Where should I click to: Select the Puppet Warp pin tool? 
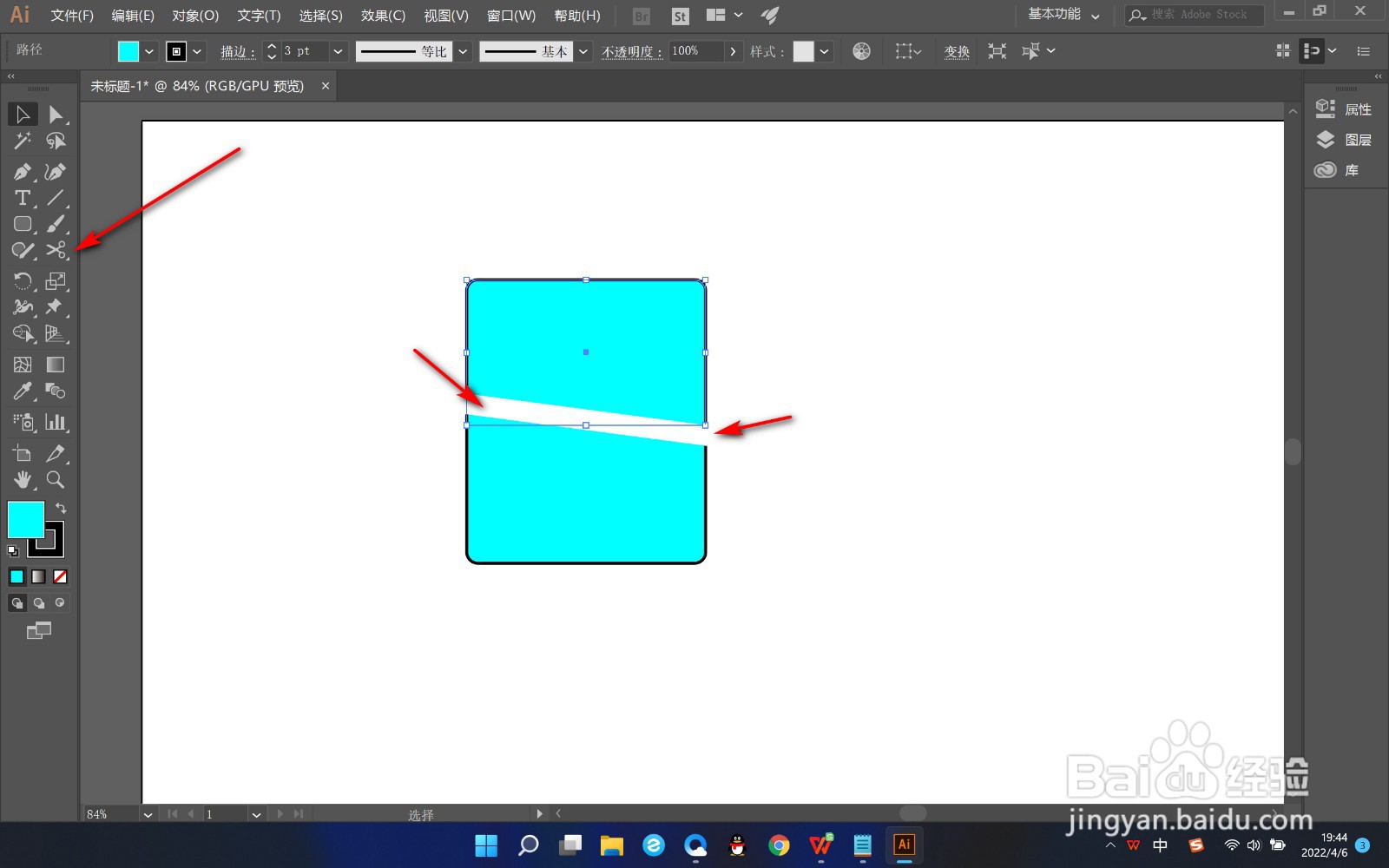[x=56, y=307]
